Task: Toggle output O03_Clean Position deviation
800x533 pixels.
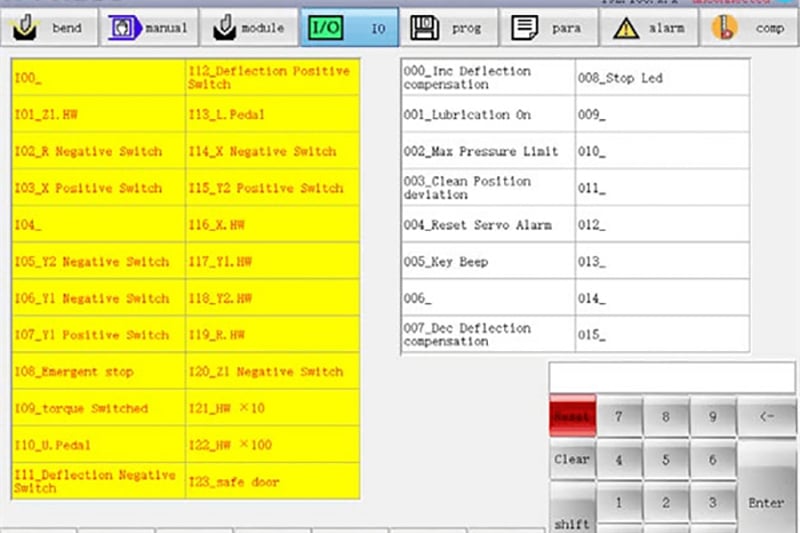Action: tap(488, 188)
